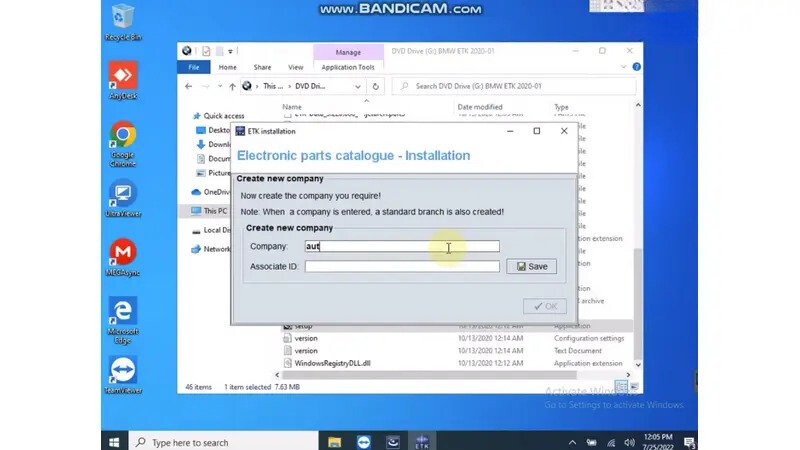Select the Microsoft Edge desktop shortcut

[122, 313]
